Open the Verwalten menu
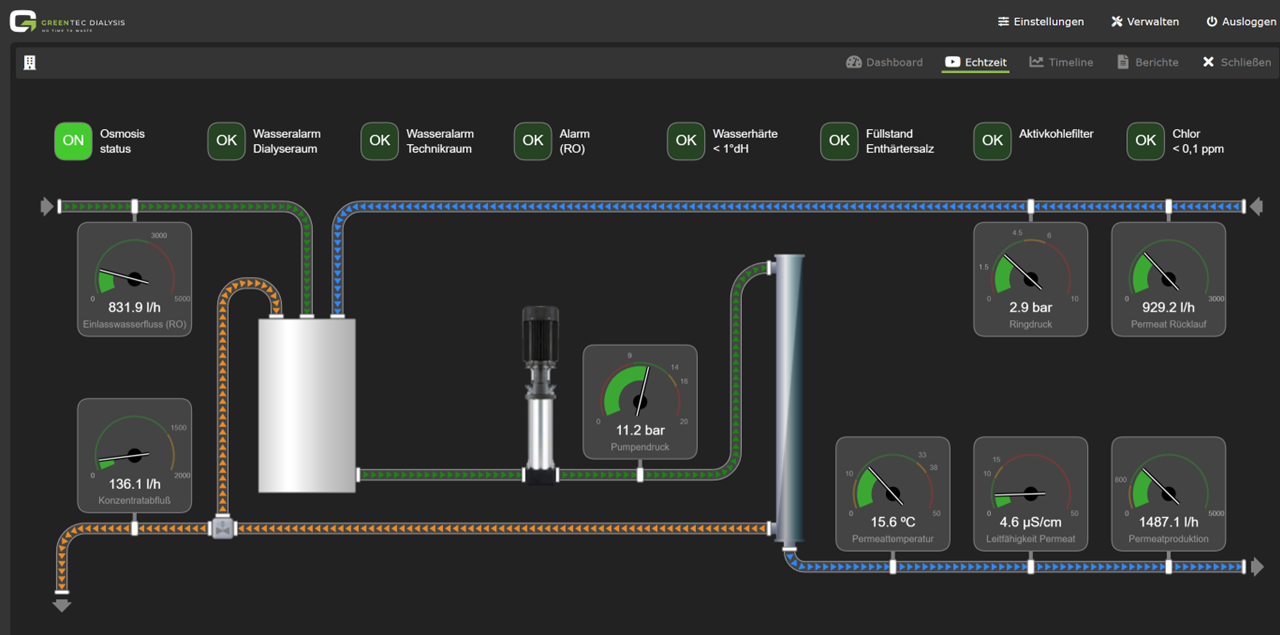Image resolution: width=1280 pixels, height=635 pixels. point(1145,21)
